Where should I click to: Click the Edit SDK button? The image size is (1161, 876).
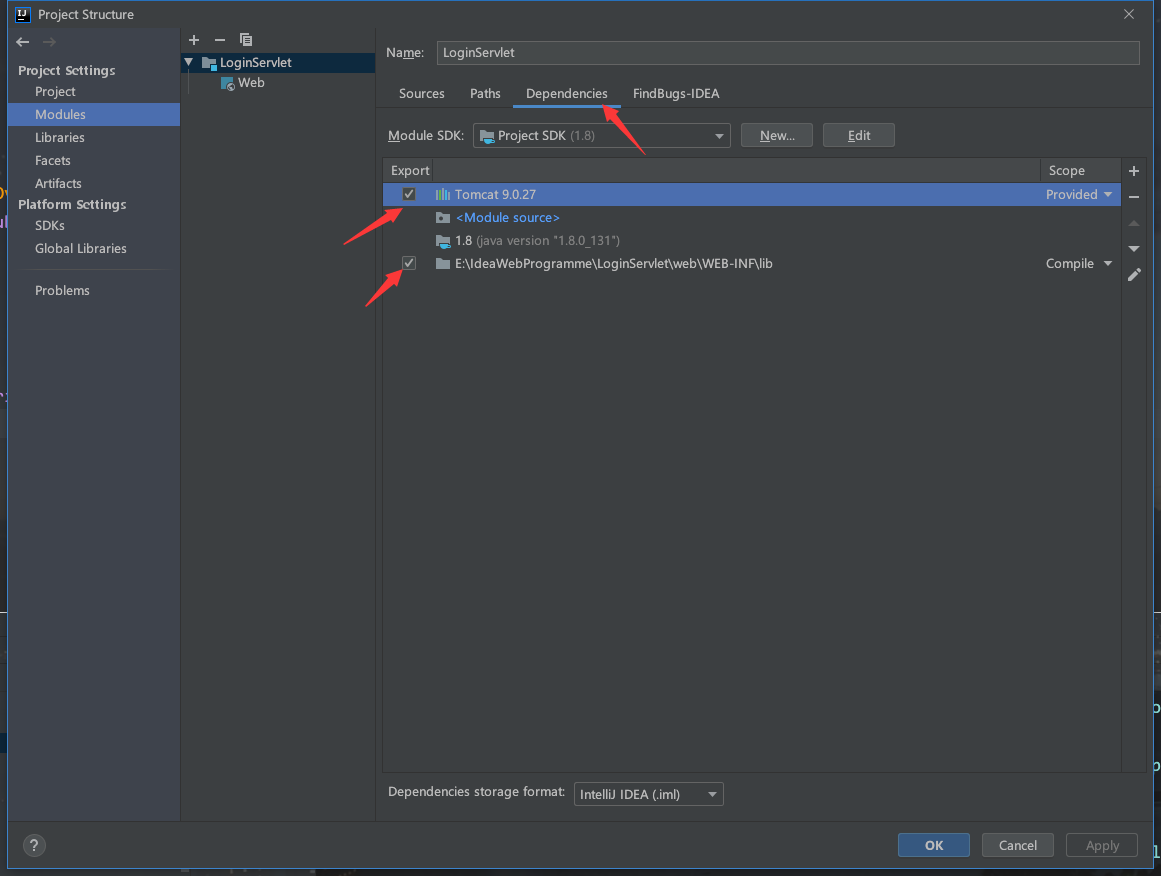859,136
